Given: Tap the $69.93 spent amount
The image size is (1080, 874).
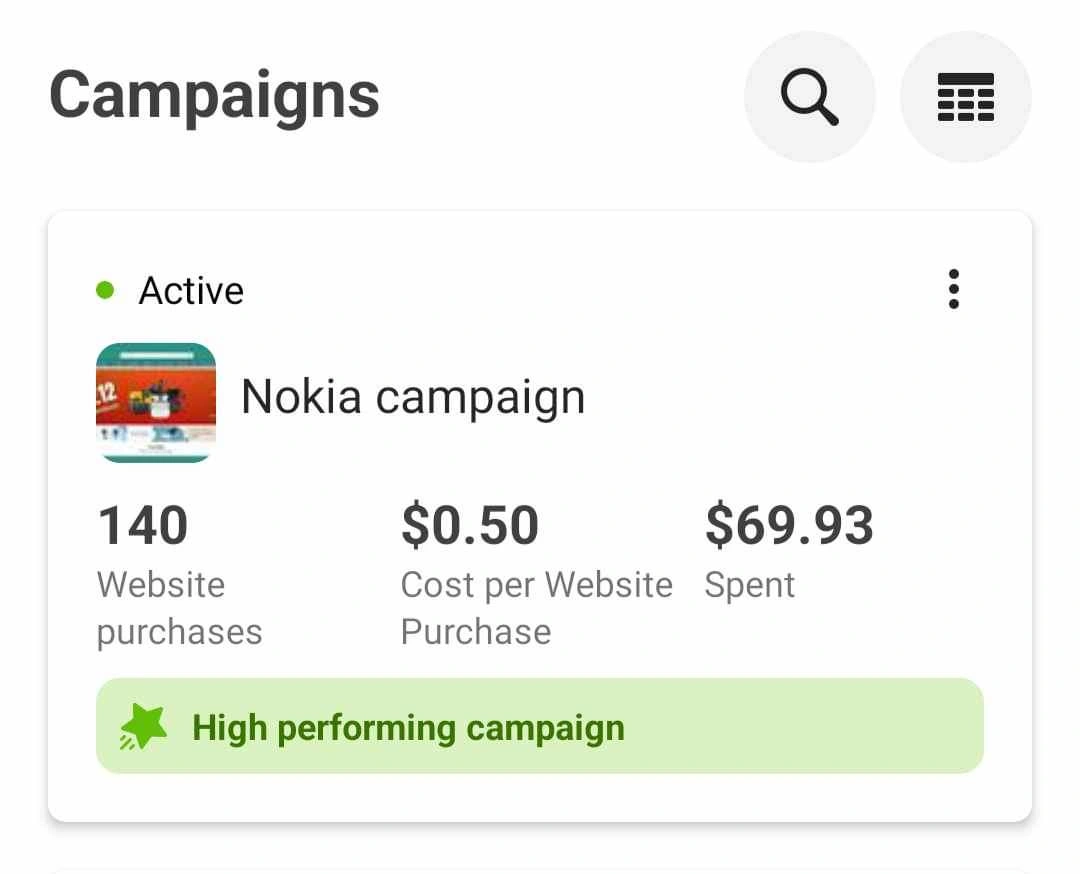Looking at the screenshot, I should coord(789,526).
